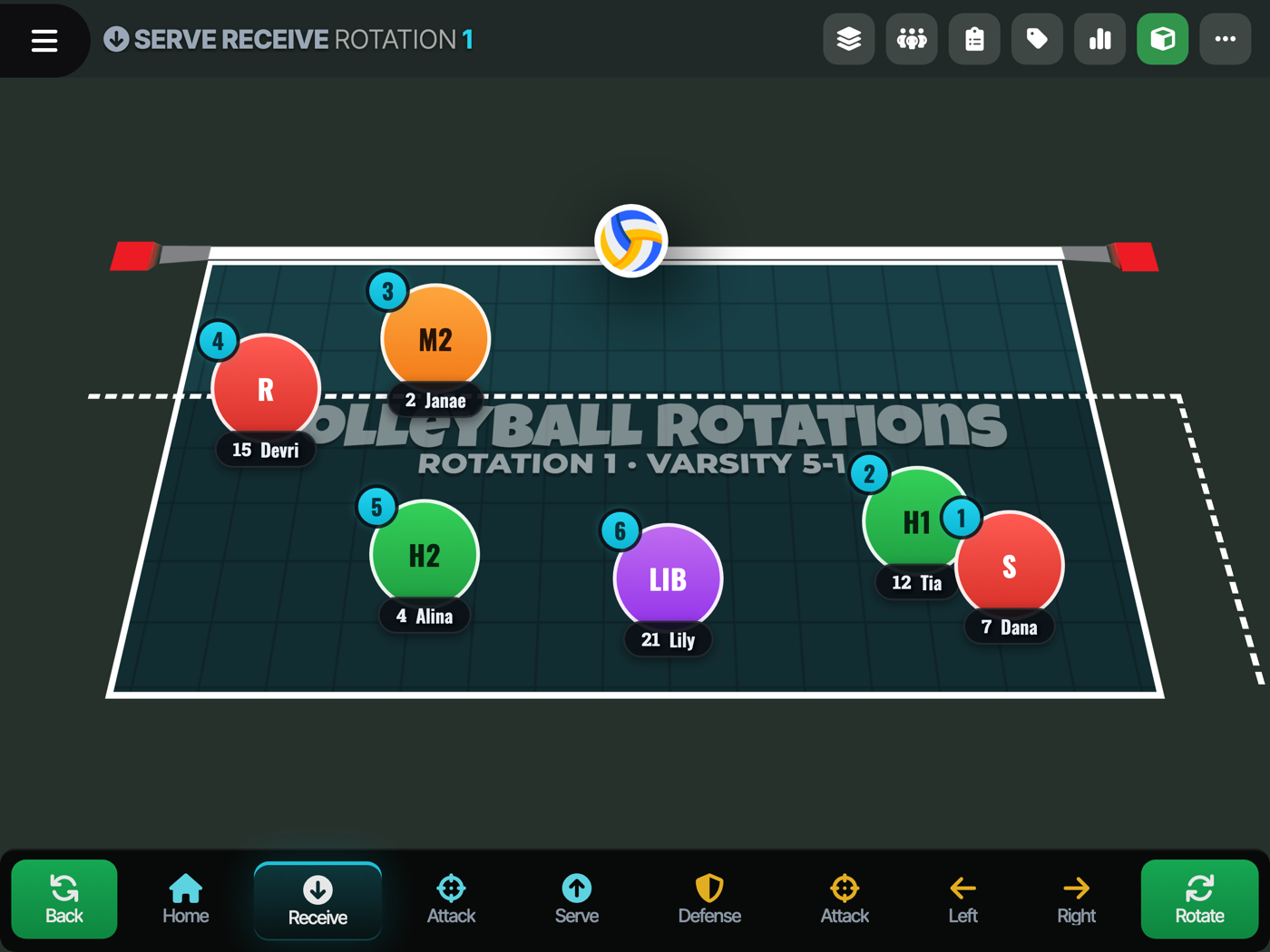Switch to Defense formation

pos(709,899)
